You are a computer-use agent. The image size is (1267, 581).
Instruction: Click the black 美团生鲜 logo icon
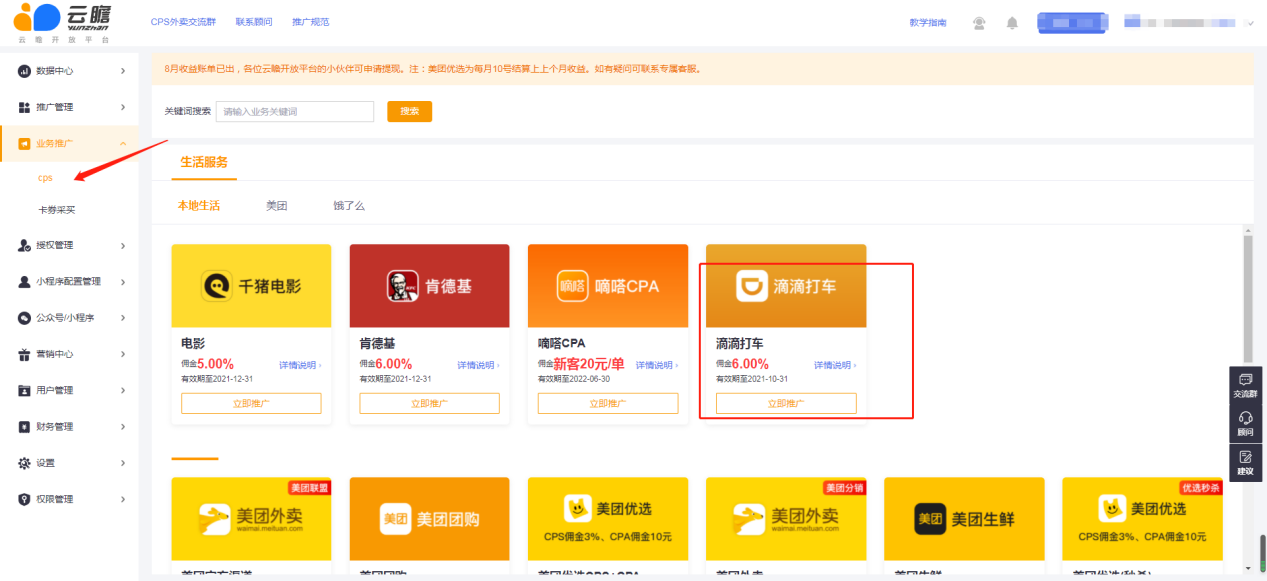[x=930, y=519]
